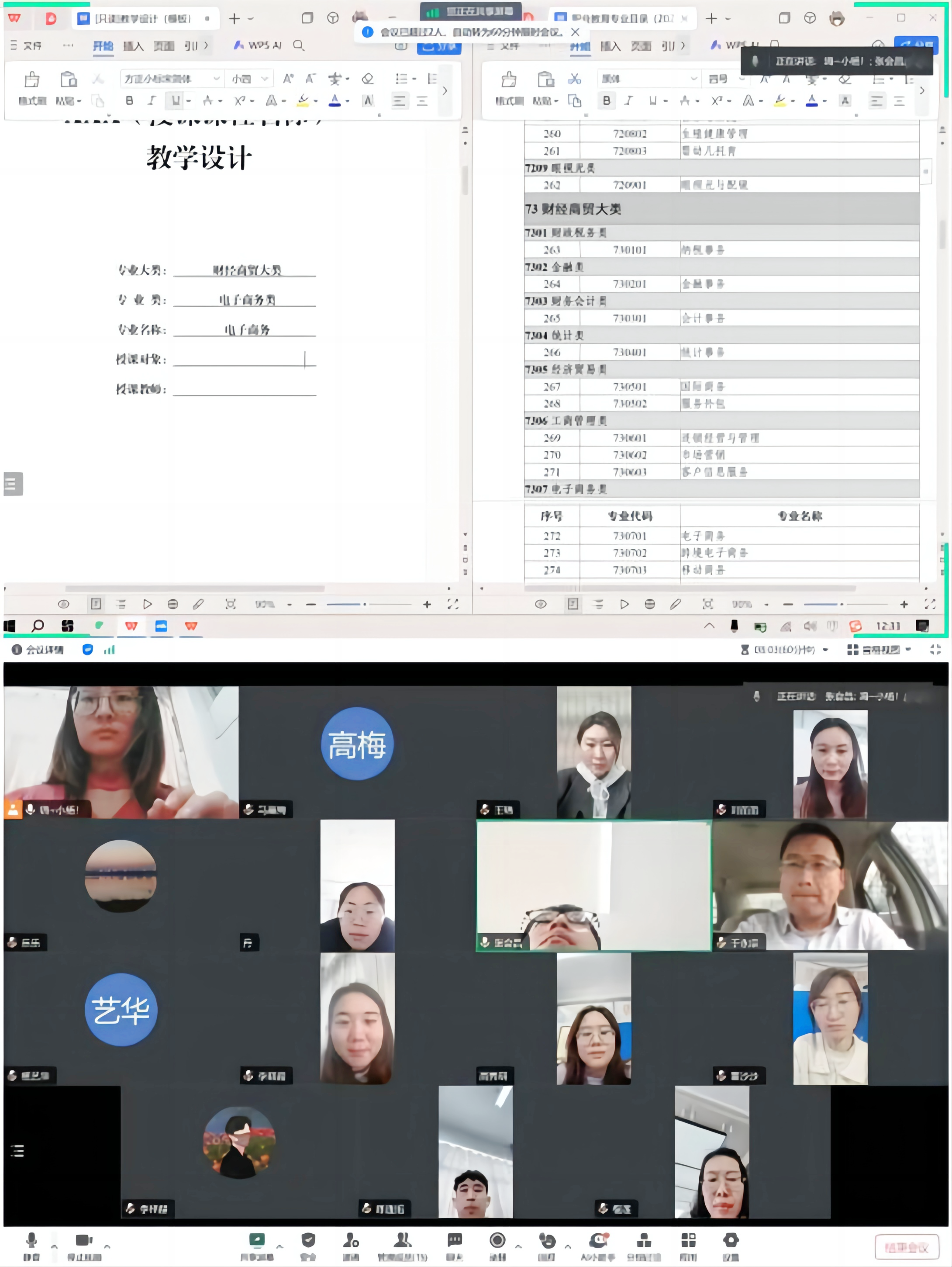Select Format Painter in left WPS window
The image size is (952, 1267).
(32, 88)
